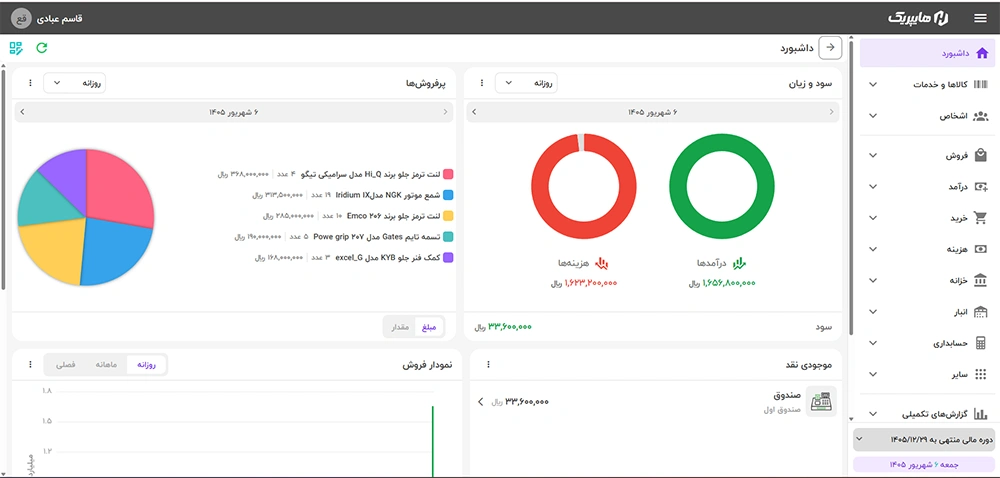Viewport: 1000px width, 478px height.
Task: Open fiscal period dropdown دوره مالی منتهی
Action: (925, 439)
